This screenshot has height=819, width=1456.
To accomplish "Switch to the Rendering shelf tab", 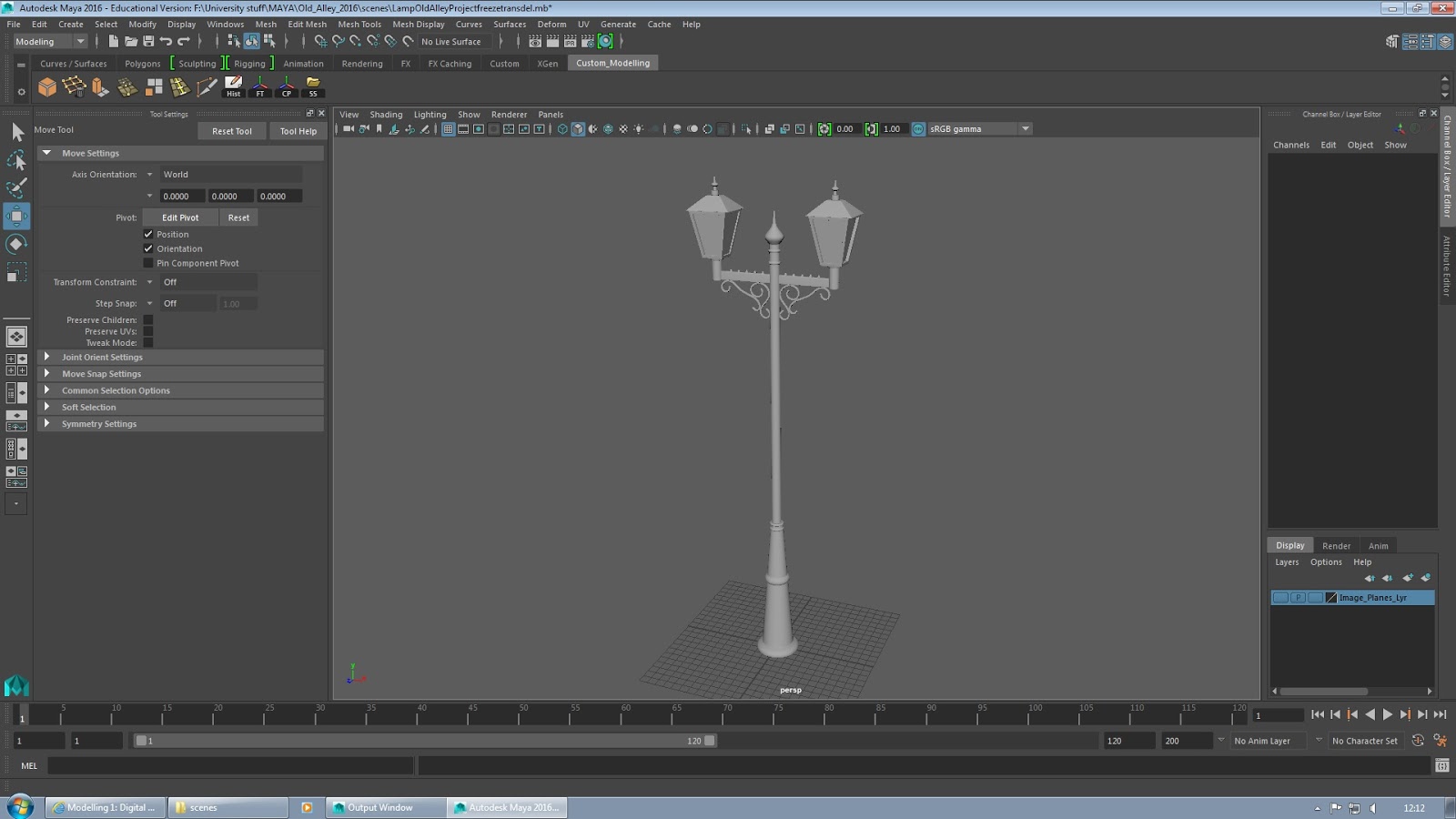I will (361, 63).
